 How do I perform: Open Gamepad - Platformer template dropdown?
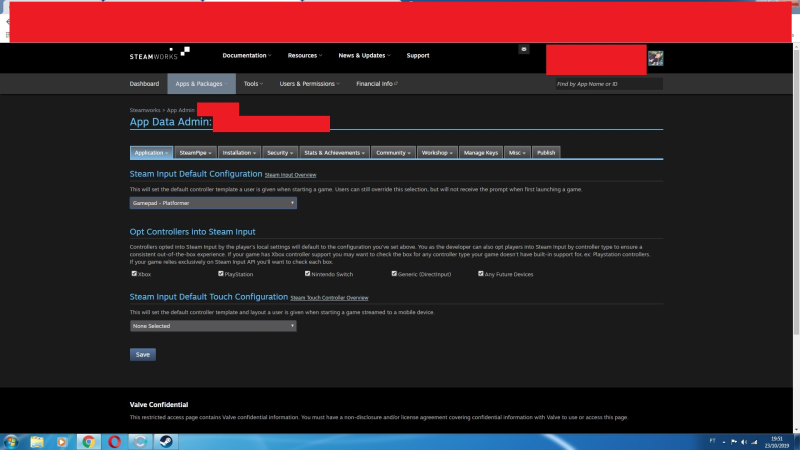213,203
